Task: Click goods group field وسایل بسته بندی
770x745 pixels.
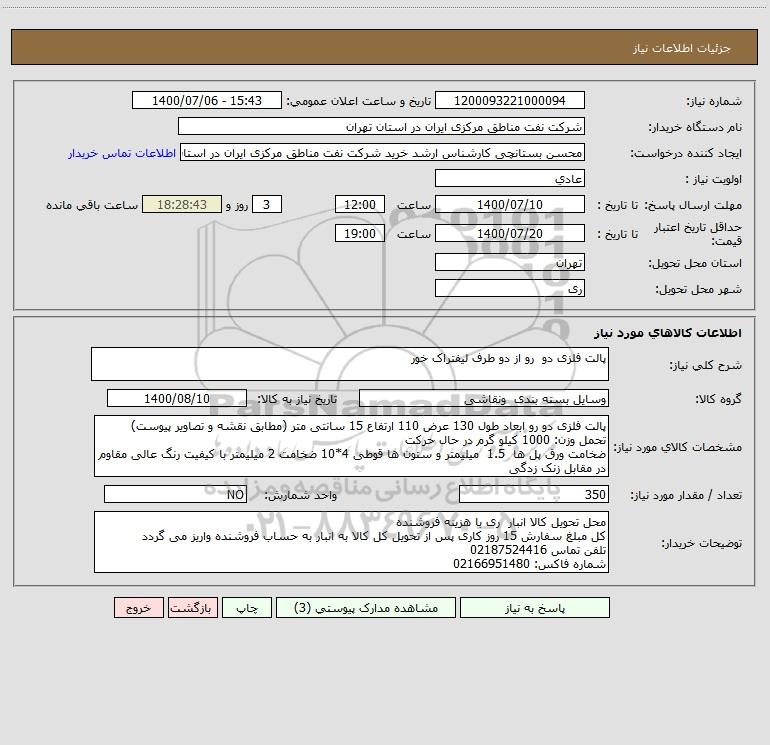Action: click(484, 398)
